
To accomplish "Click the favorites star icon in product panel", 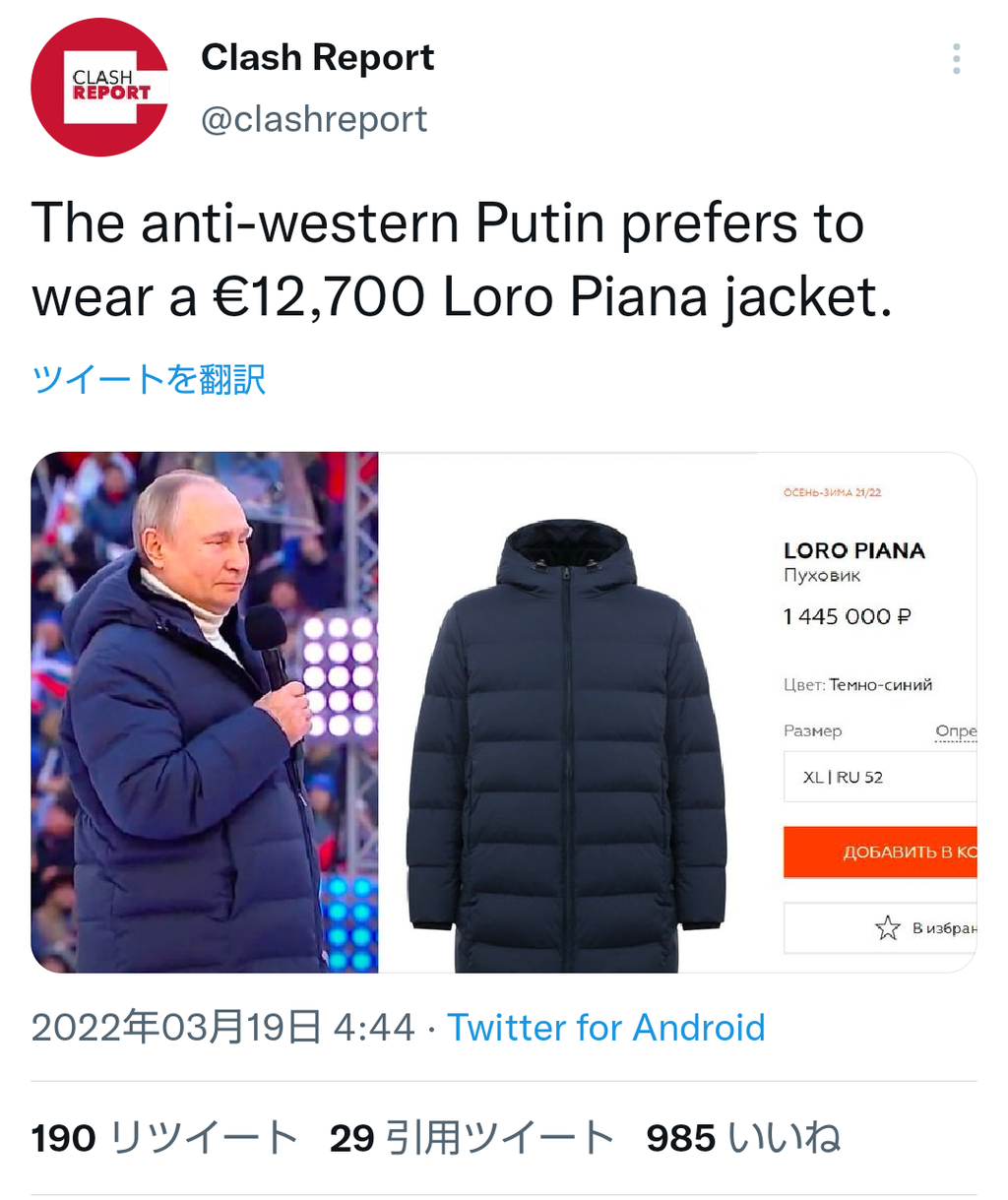I will tap(887, 927).
